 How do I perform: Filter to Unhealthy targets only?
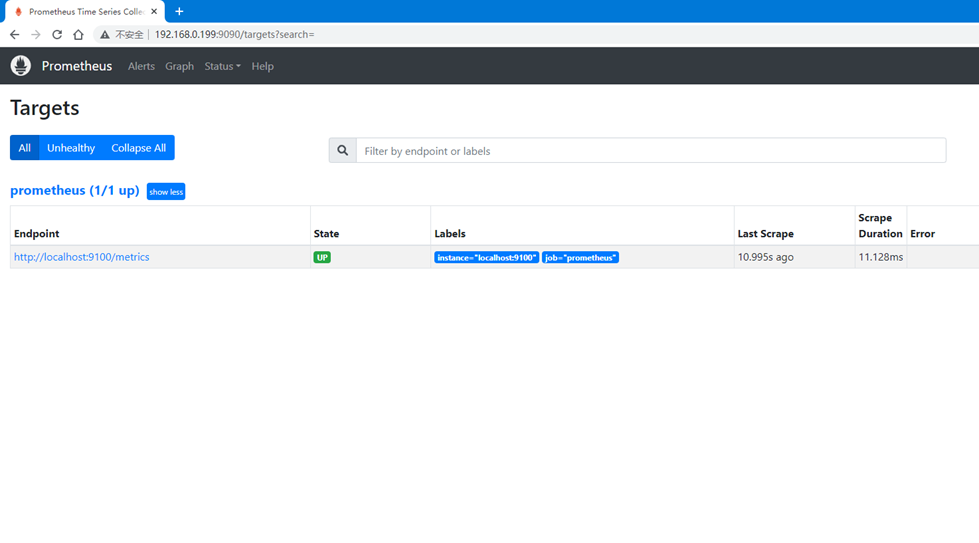coord(71,148)
